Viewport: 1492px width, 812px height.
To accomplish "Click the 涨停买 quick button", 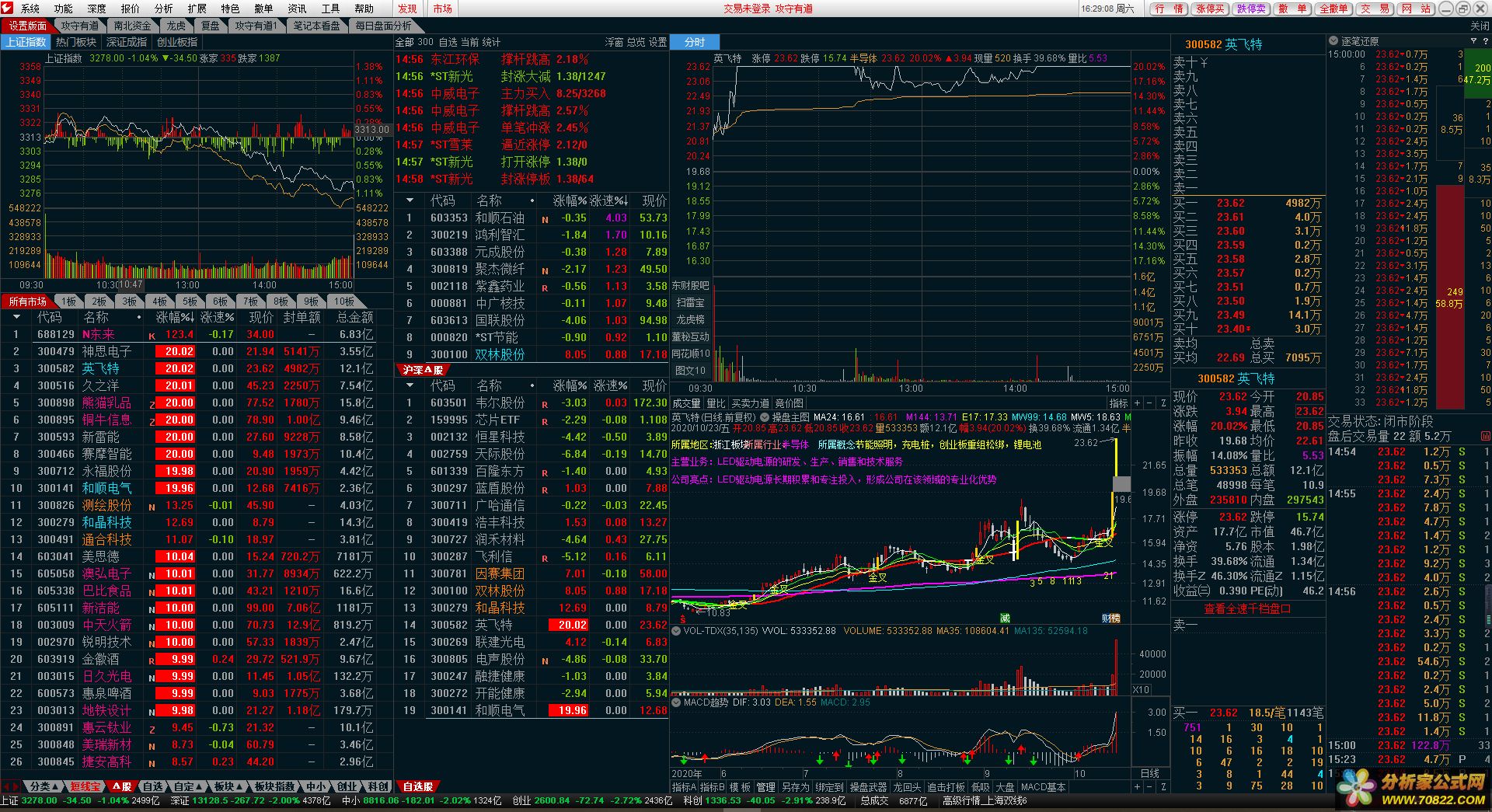I will click(x=1210, y=9).
